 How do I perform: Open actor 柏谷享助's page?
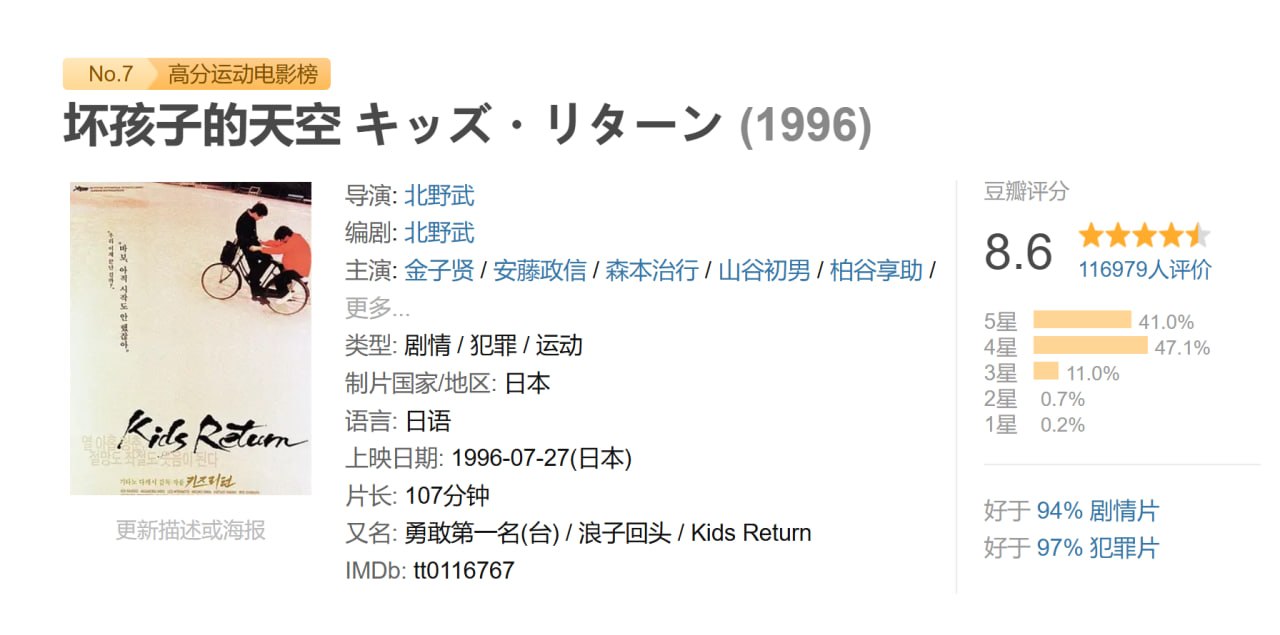click(878, 270)
